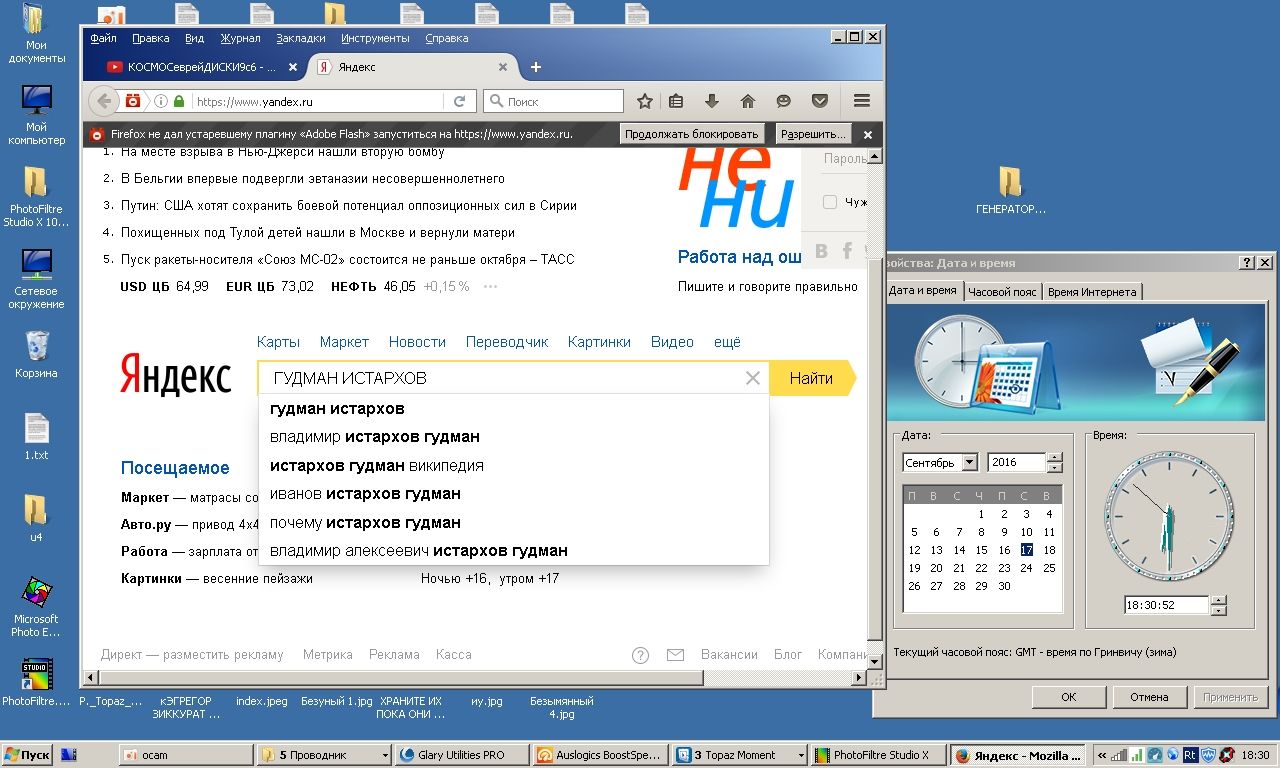Open the Firefox hamburger menu

[862, 101]
